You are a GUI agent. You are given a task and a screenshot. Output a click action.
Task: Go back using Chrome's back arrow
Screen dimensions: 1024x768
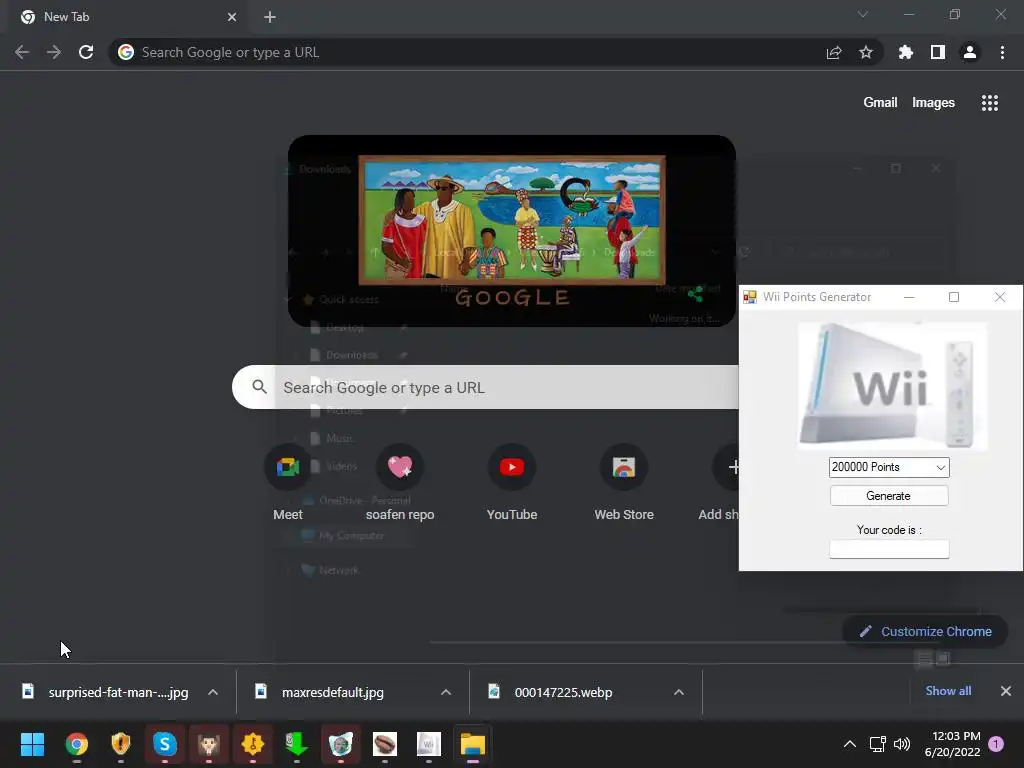point(22,52)
